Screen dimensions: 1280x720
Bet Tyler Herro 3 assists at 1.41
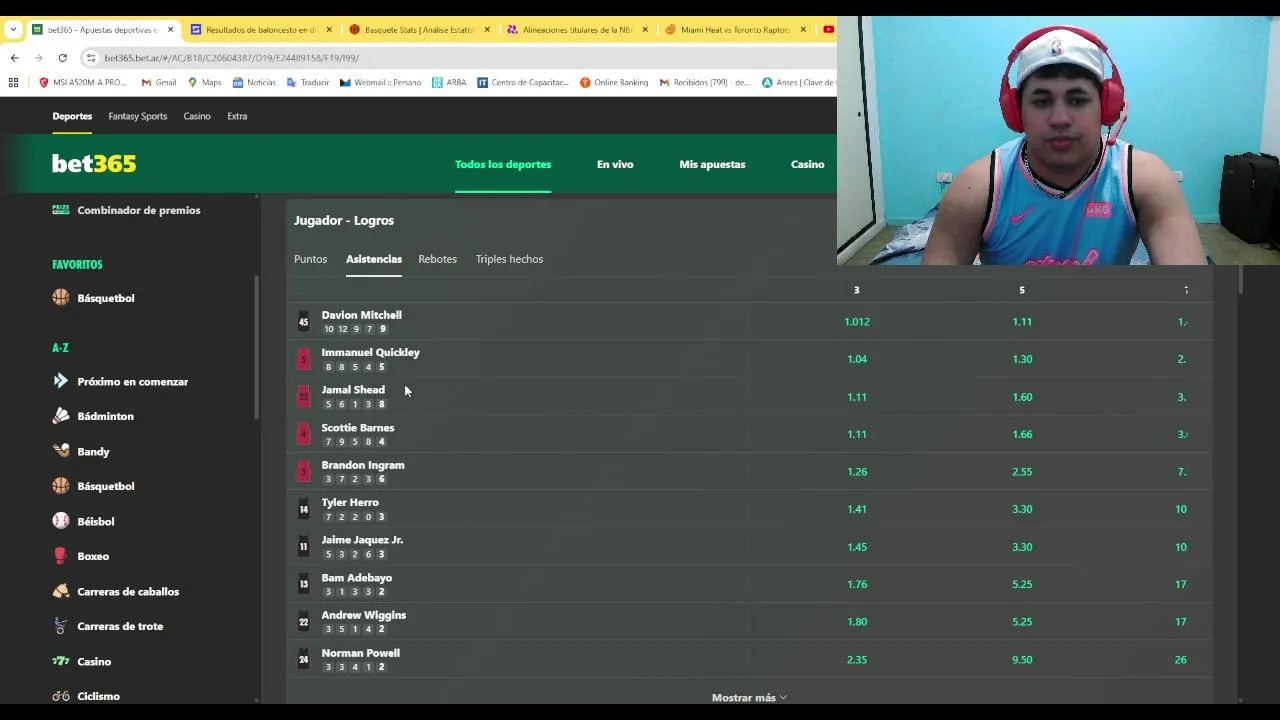pos(857,509)
